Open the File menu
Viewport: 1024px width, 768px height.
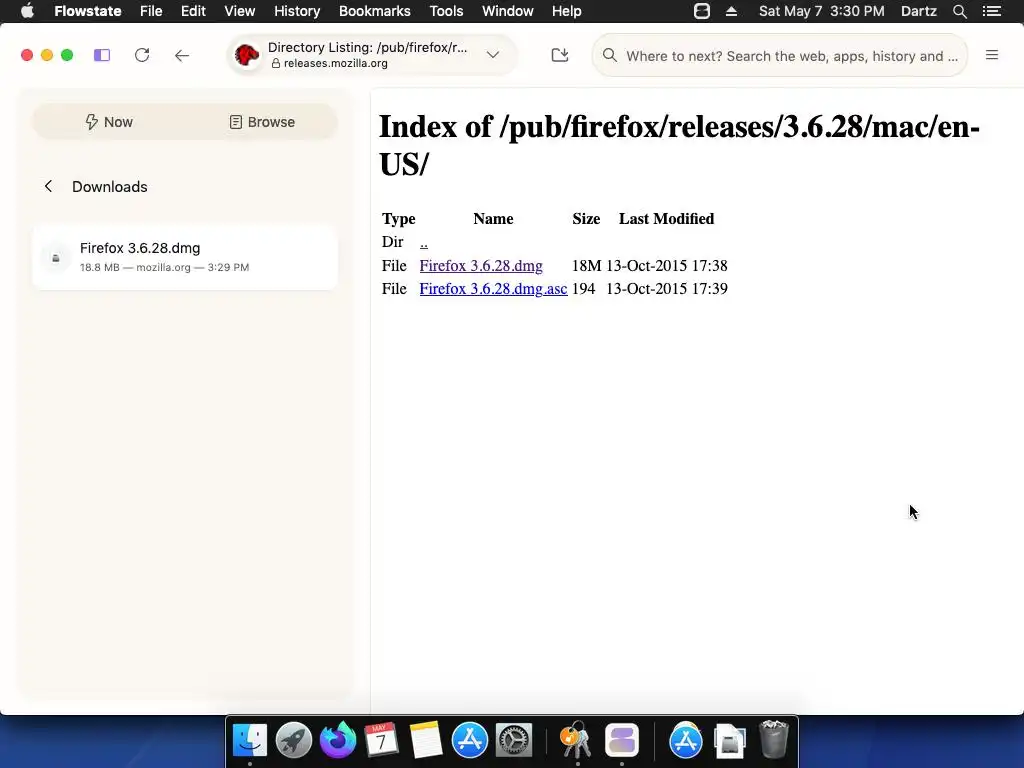tap(151, 11)
